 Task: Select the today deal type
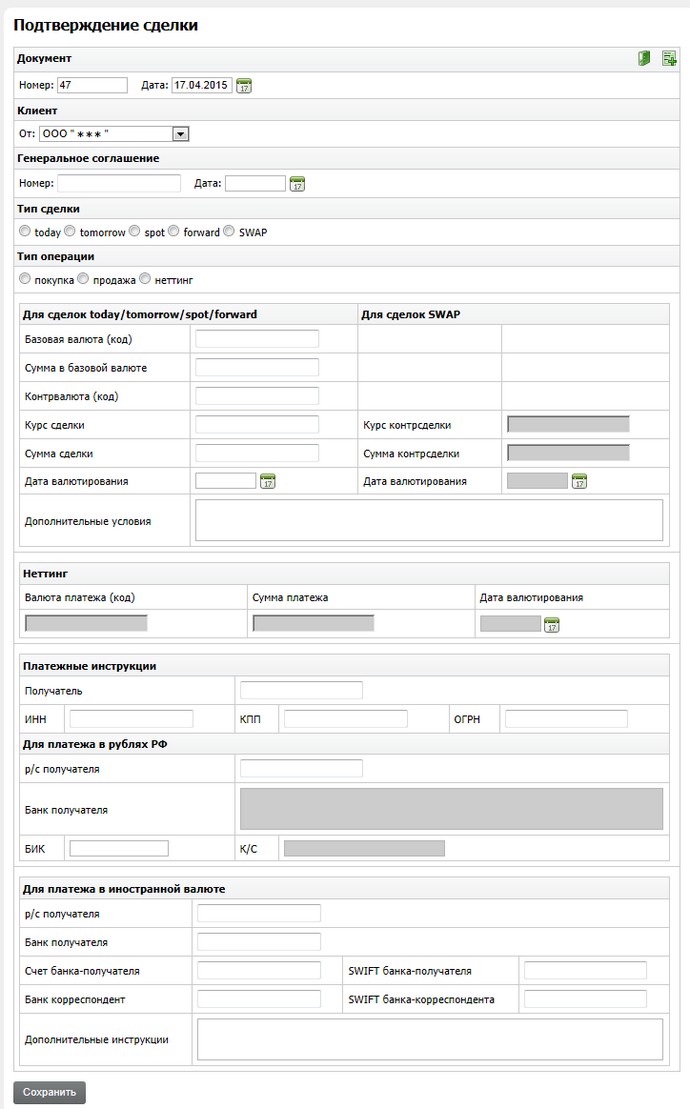tap(25, 231)
